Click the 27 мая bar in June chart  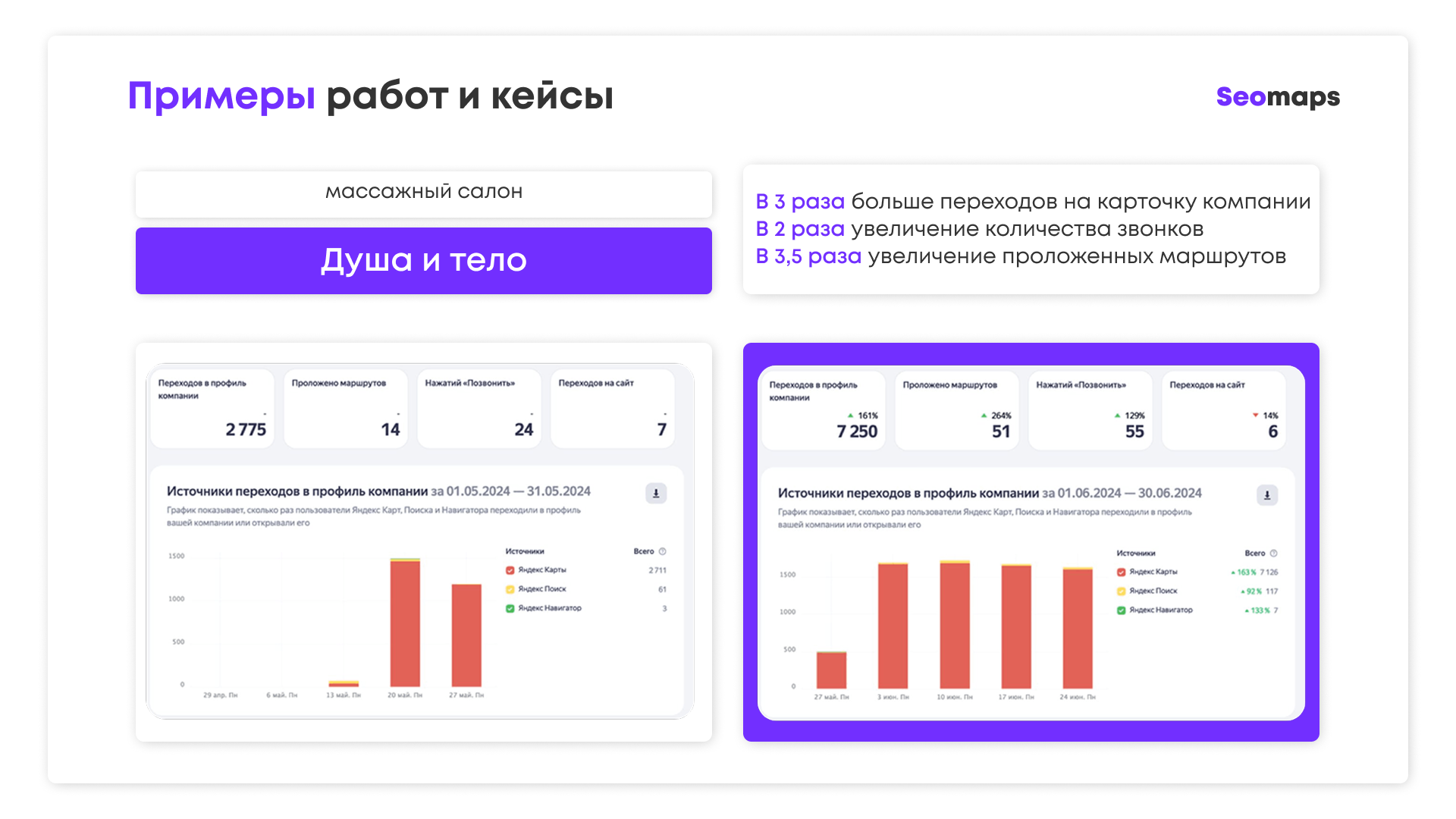pos(831,670)
